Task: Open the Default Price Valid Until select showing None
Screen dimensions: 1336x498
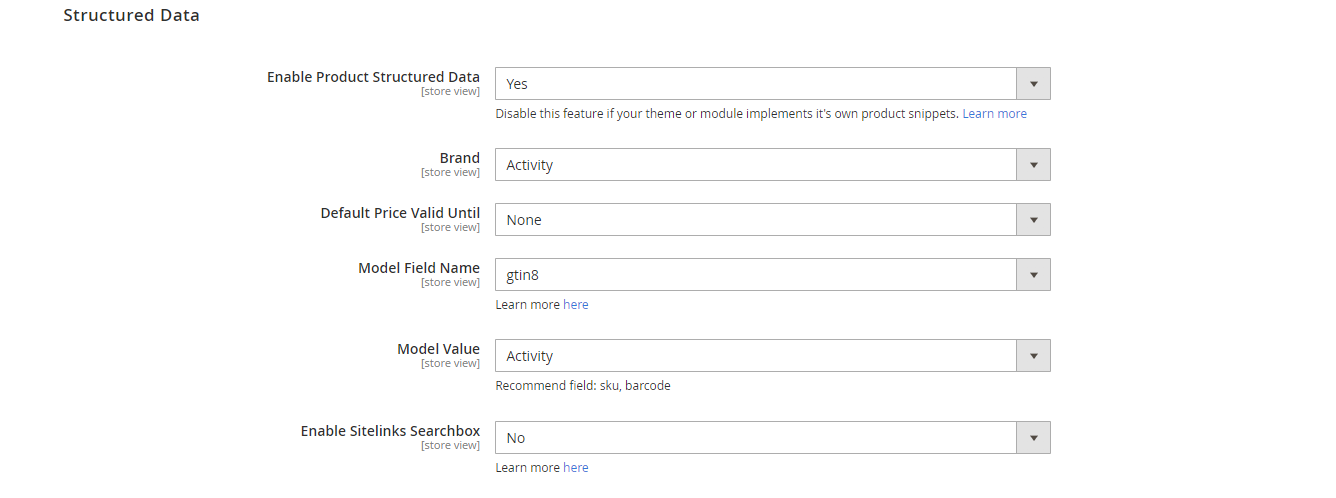Action: (755, 220)
